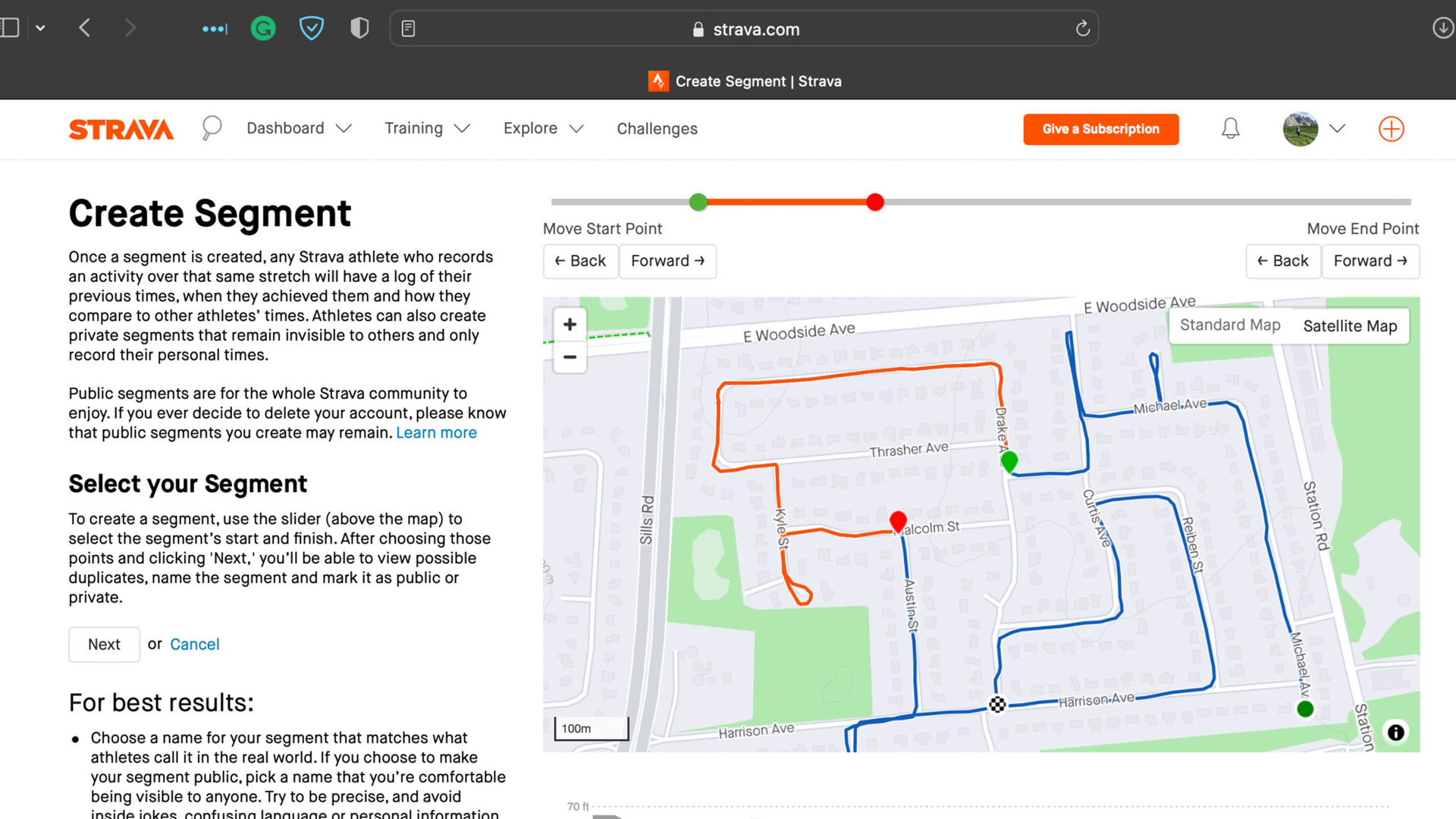Click the Learn more link
Image resolution: width=1456 pixels, height=819 pixels.
pyautogui.click(x=436, y=432)
